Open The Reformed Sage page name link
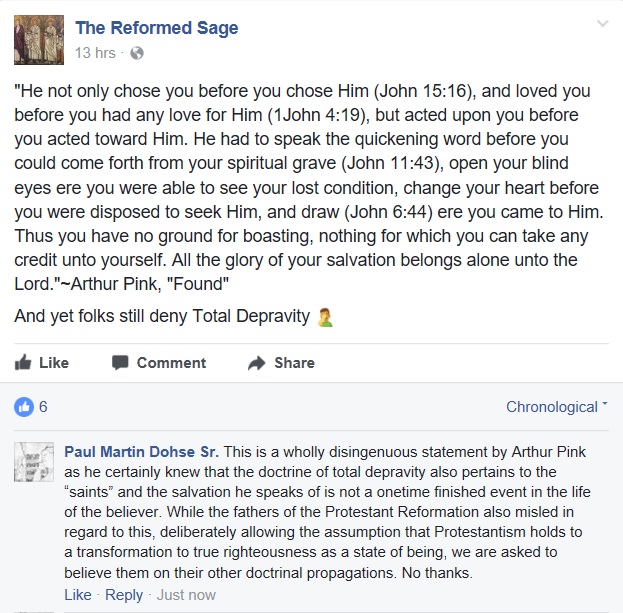This screenshot has height=613, width=623. (x=157, y=28)
